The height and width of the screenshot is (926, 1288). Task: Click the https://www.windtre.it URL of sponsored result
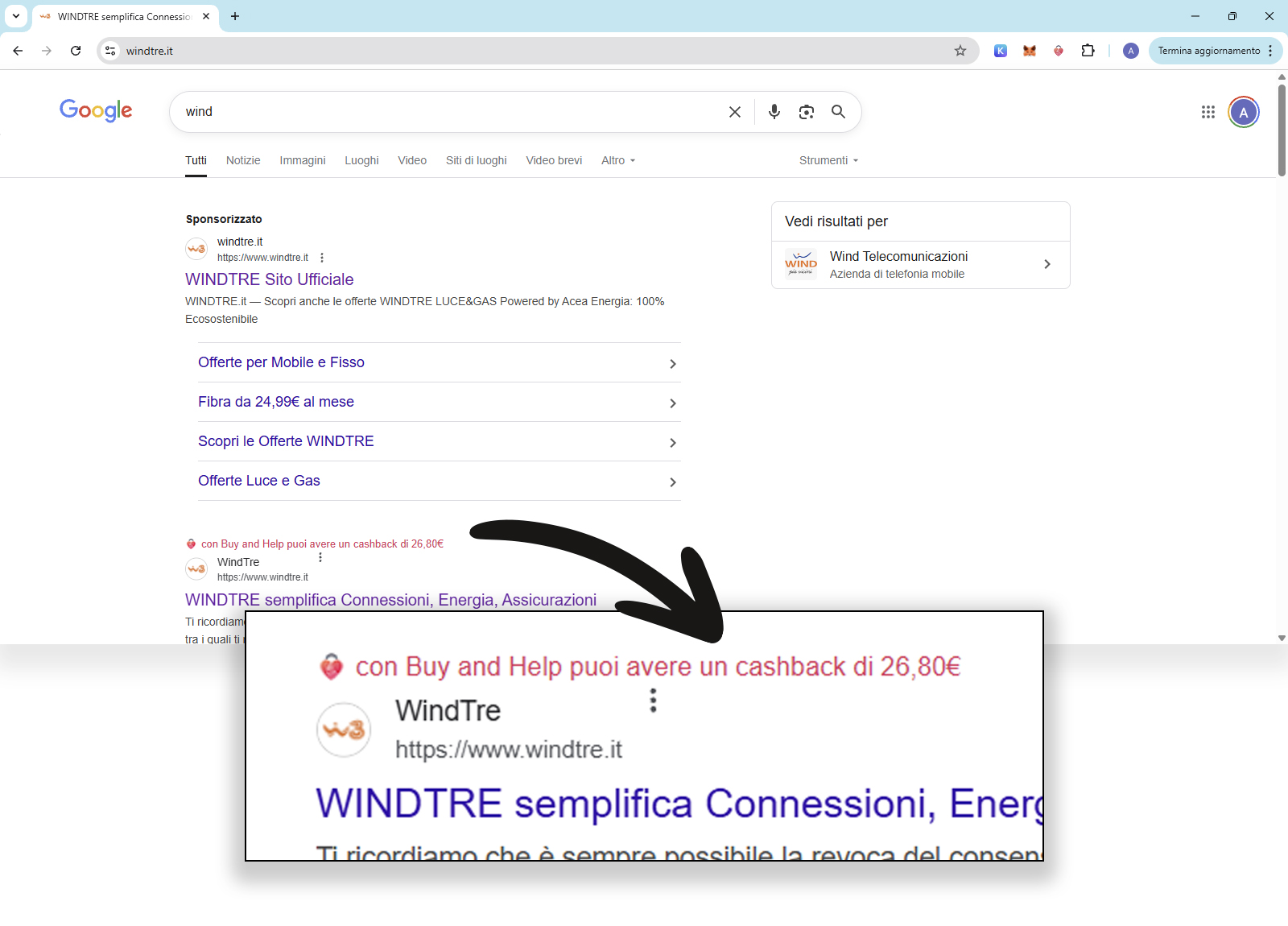(262, 258)
